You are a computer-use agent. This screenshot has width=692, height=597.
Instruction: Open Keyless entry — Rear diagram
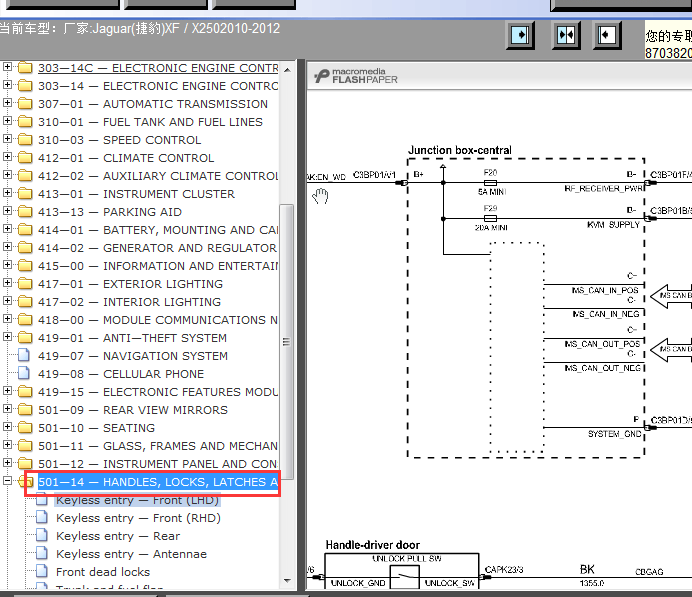118,536
